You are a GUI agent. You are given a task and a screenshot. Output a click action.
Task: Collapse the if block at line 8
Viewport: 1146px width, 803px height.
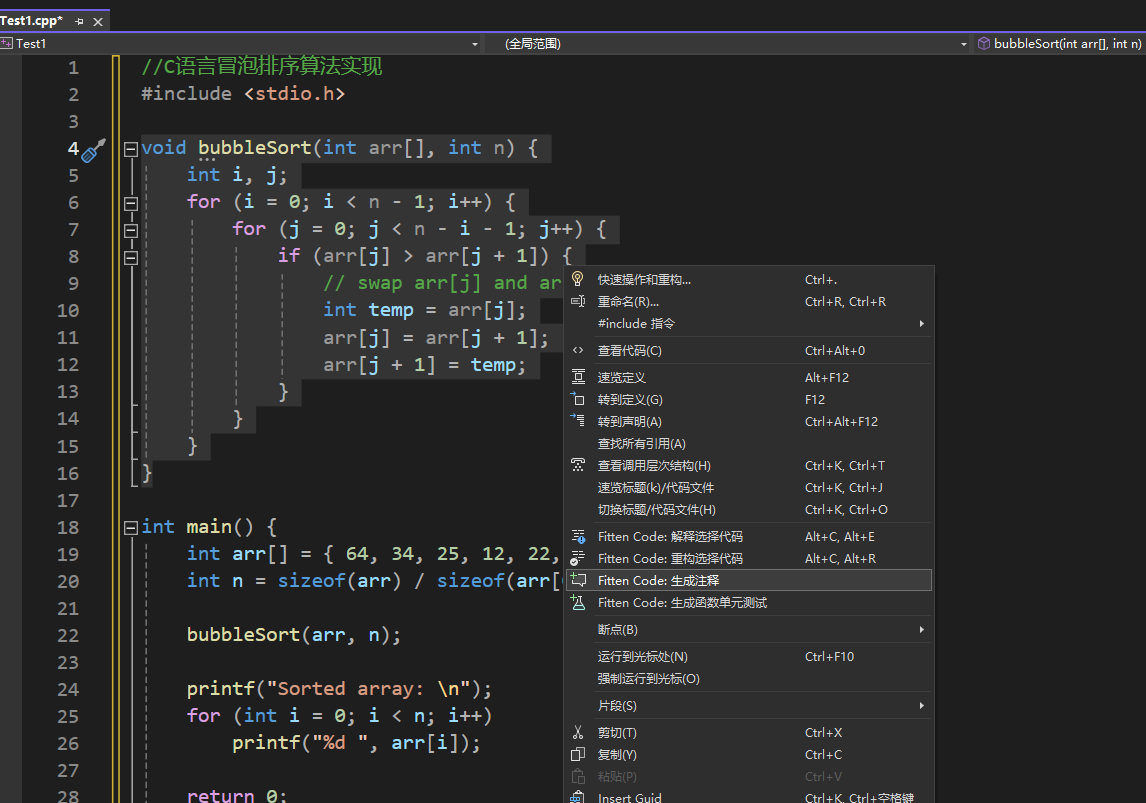point(130,257)
